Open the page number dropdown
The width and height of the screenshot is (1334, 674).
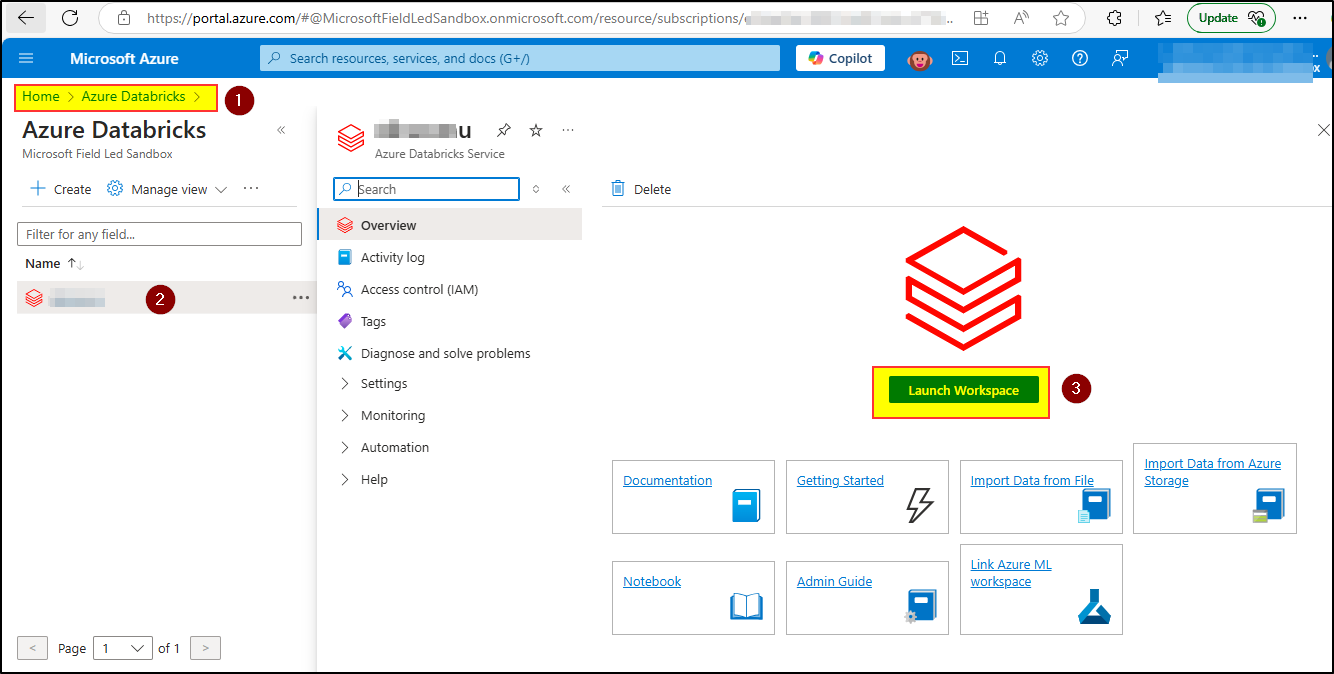pyautogui.click(x=122, y=648)
